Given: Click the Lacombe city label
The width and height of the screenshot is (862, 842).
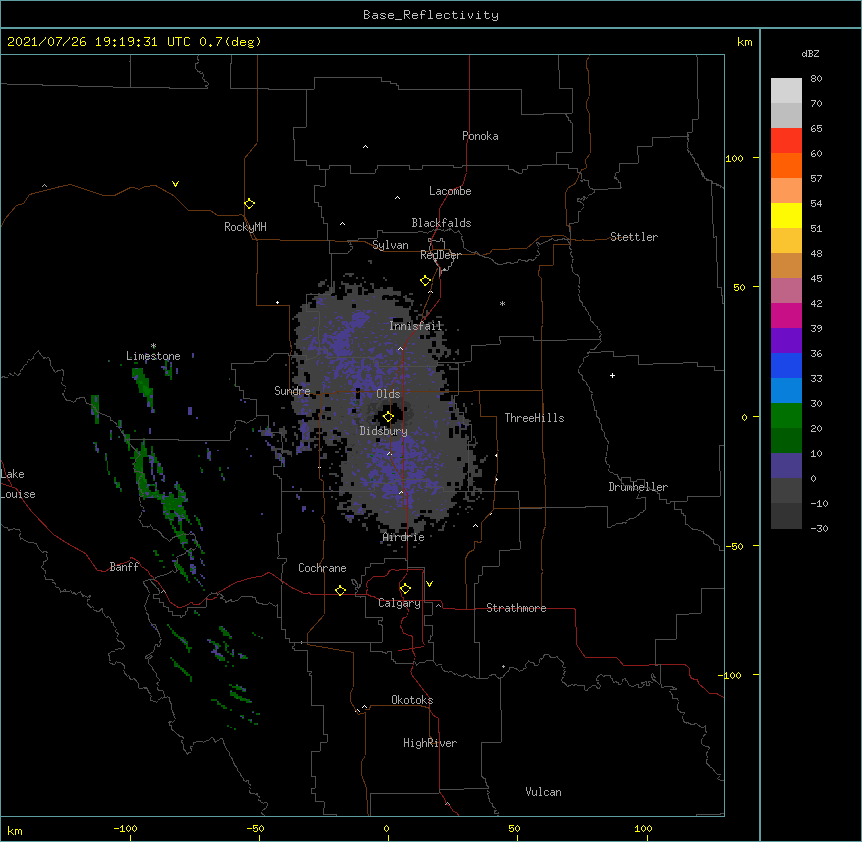Looking at the screenshot, I should [x=450, y=191].
